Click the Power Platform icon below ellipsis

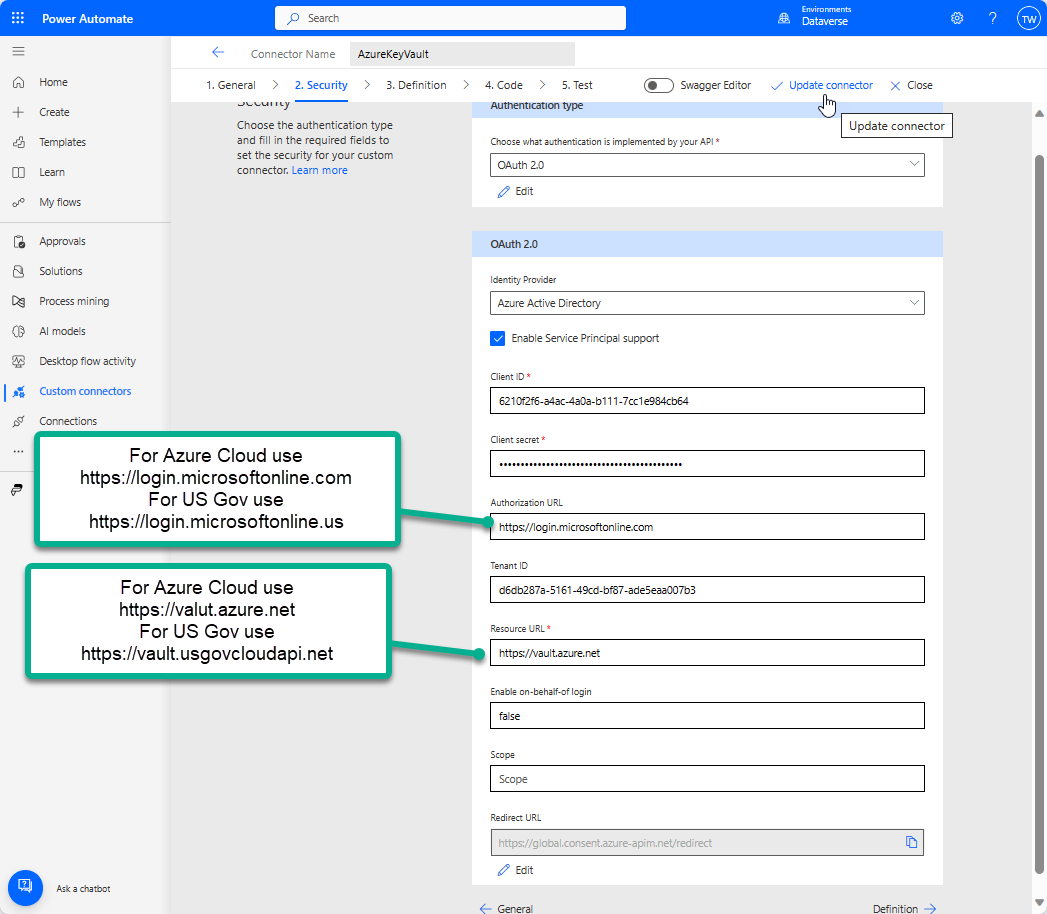[17, 490]
